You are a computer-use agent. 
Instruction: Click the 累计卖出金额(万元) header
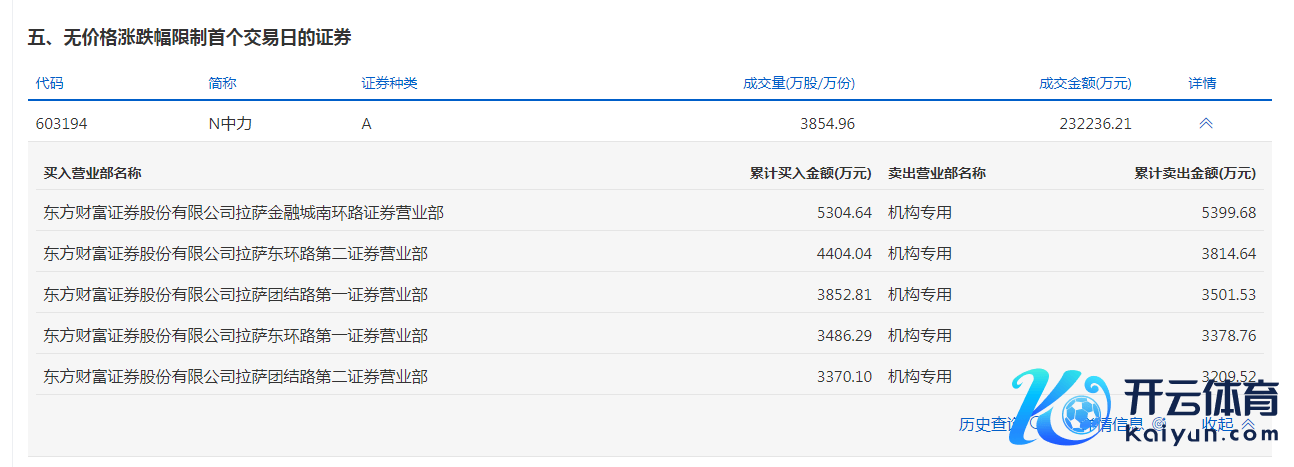[x=1194, y=173]
